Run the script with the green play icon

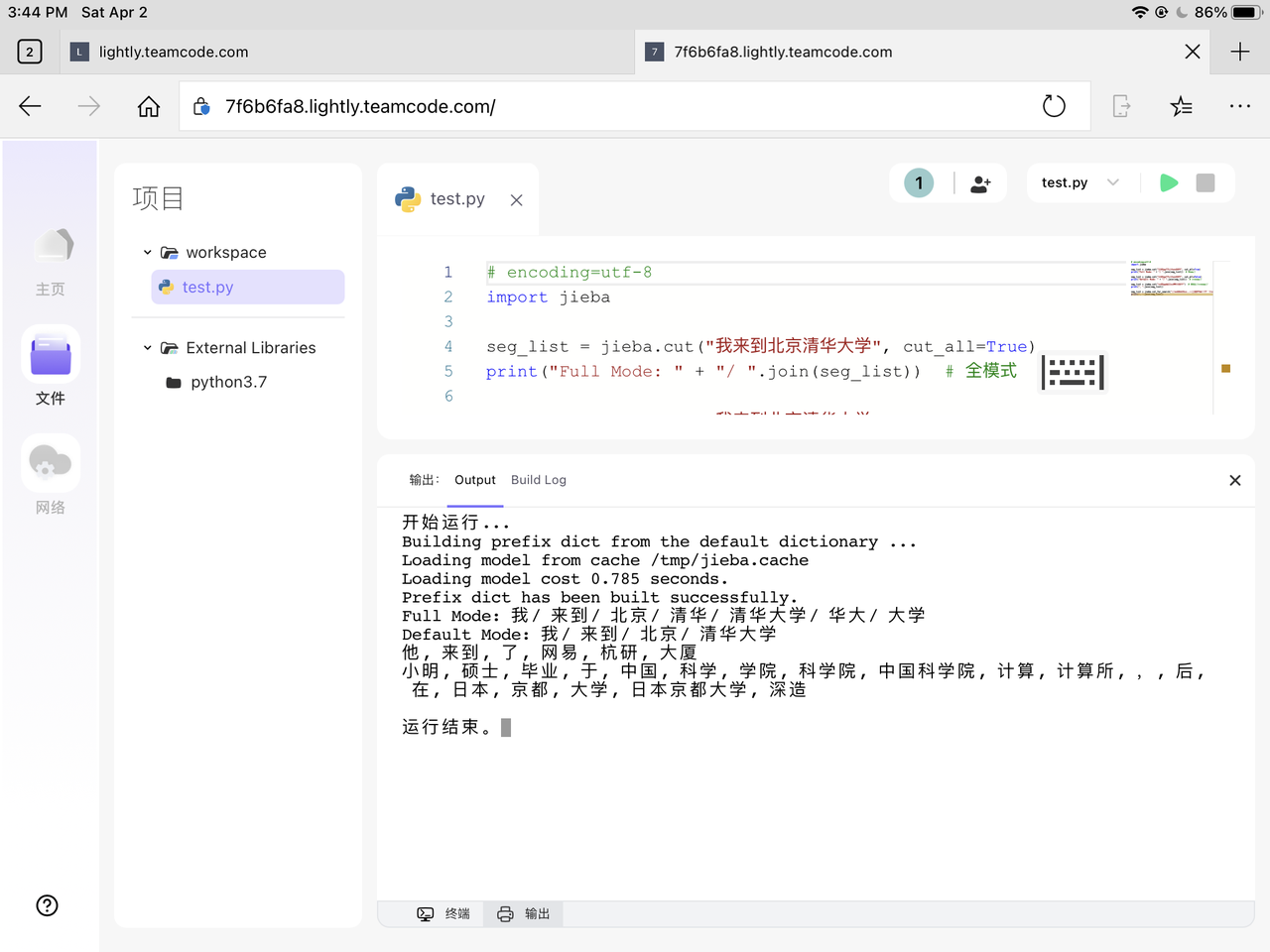click(1168, 182)
